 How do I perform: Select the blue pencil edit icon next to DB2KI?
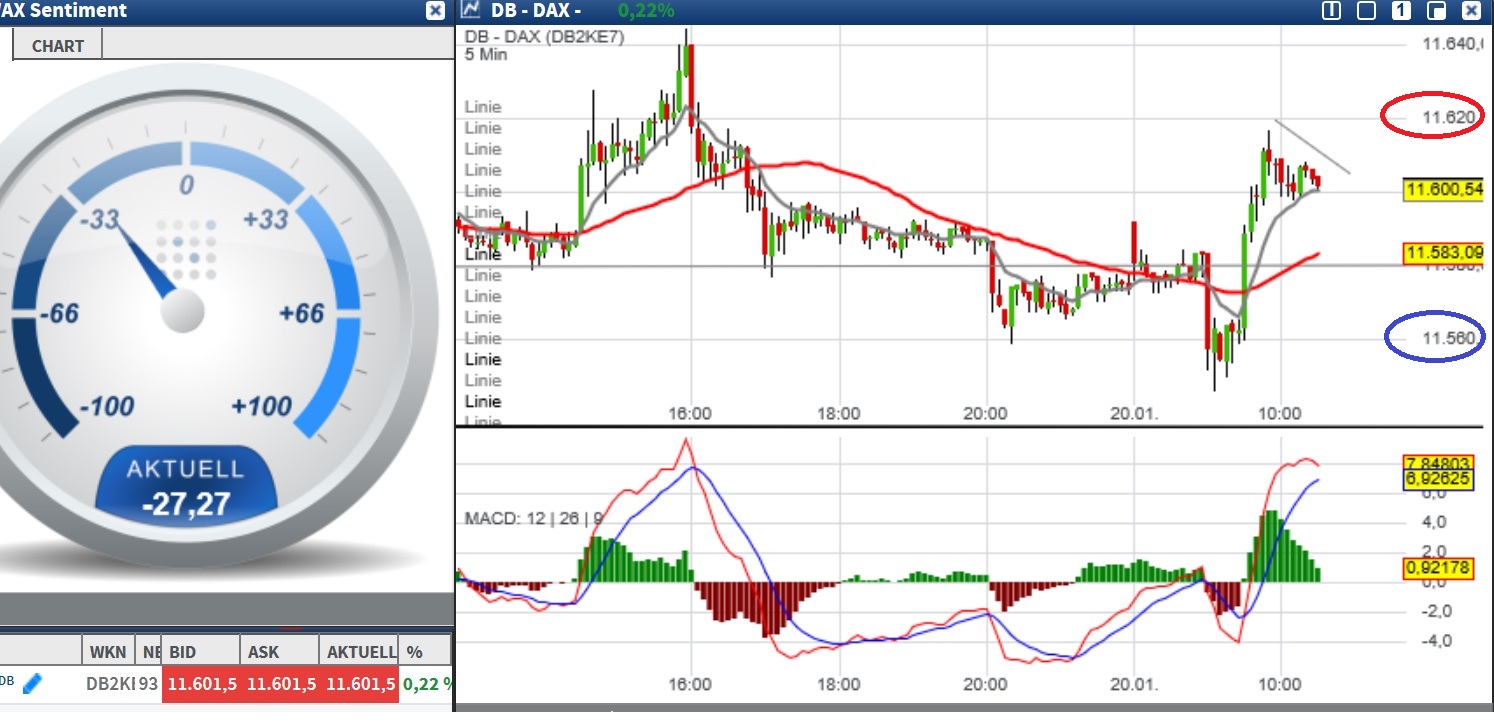point(33,685)
